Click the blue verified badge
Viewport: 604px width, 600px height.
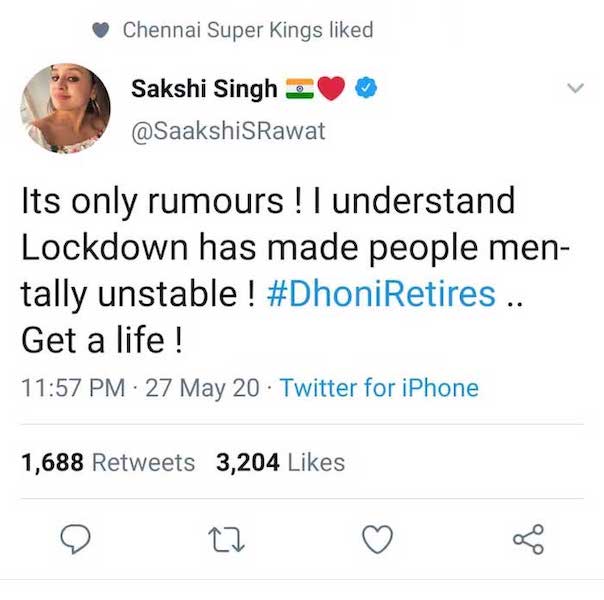[x=366, y=89]
